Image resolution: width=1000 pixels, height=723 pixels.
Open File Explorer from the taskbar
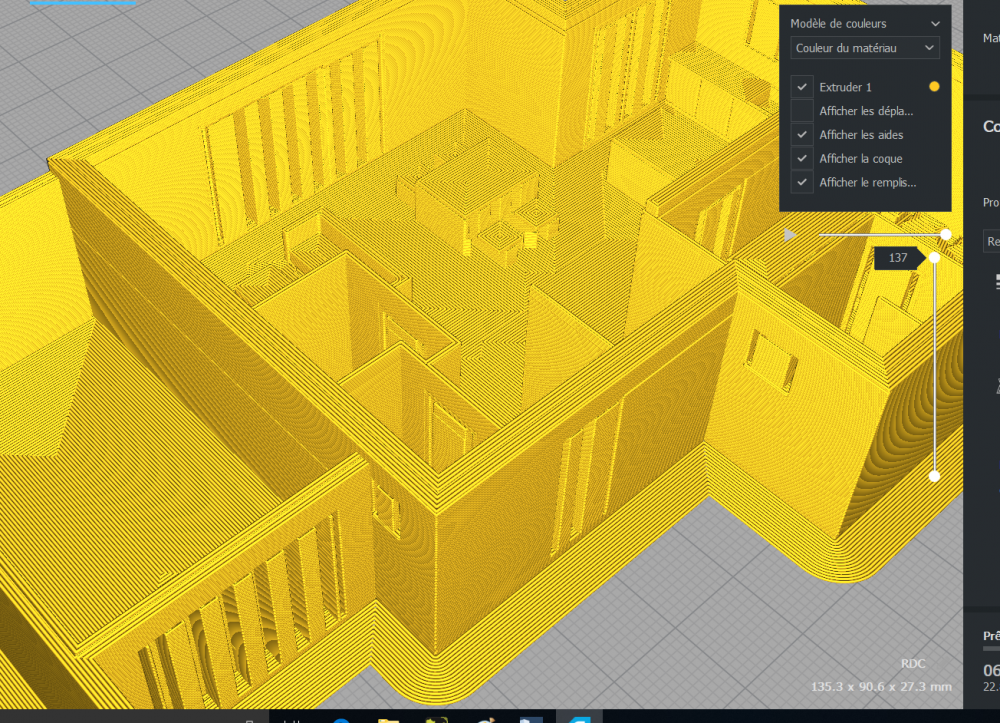click(388, 719)
